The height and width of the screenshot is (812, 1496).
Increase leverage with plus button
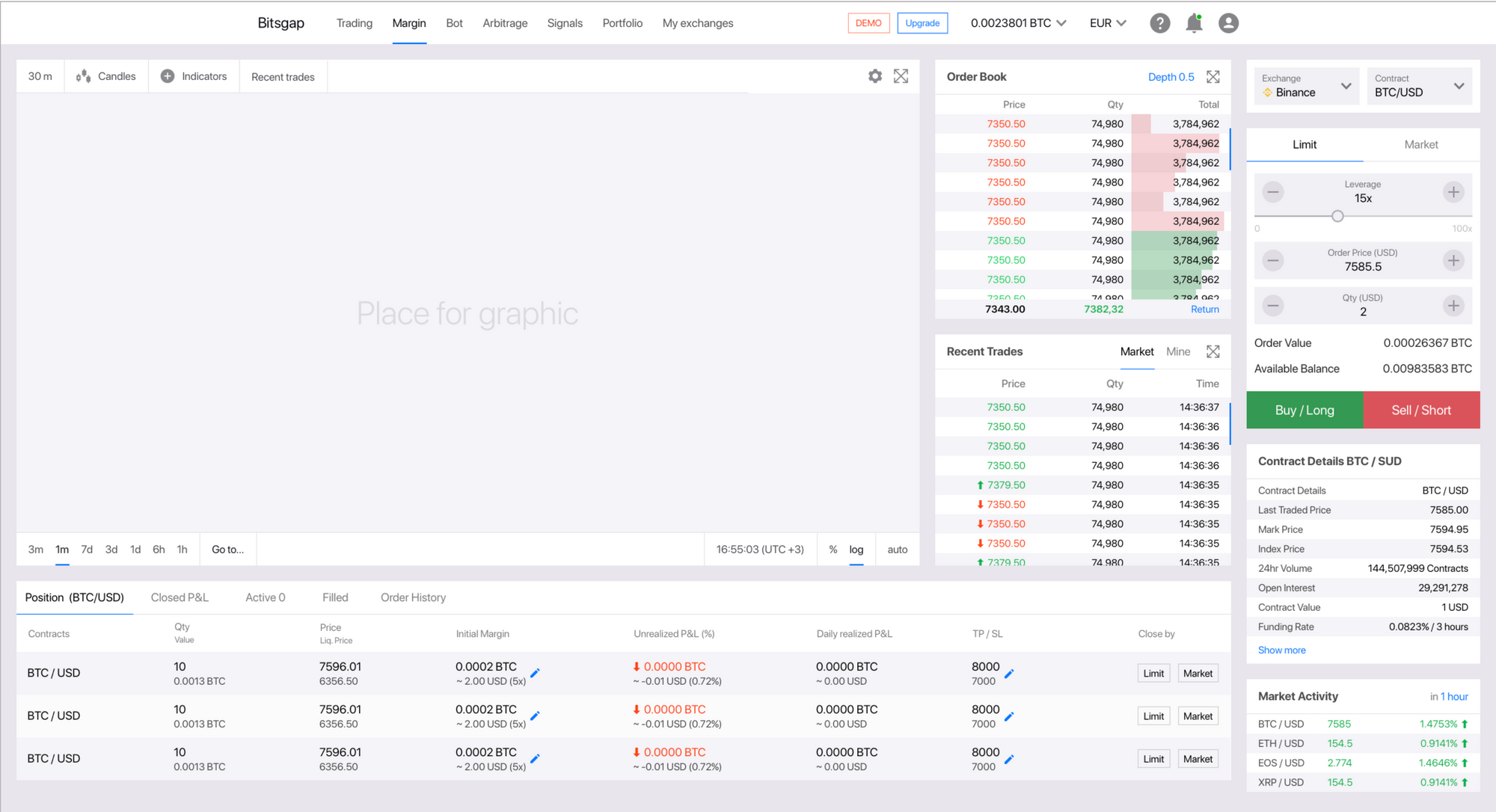pyautogui.click(x=1453, y=192)
